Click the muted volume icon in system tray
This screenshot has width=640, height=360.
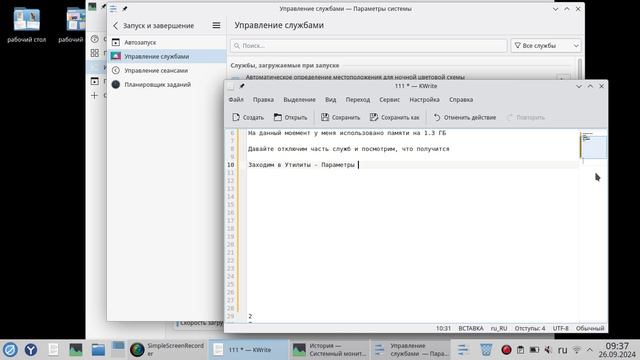click(548, 350)
